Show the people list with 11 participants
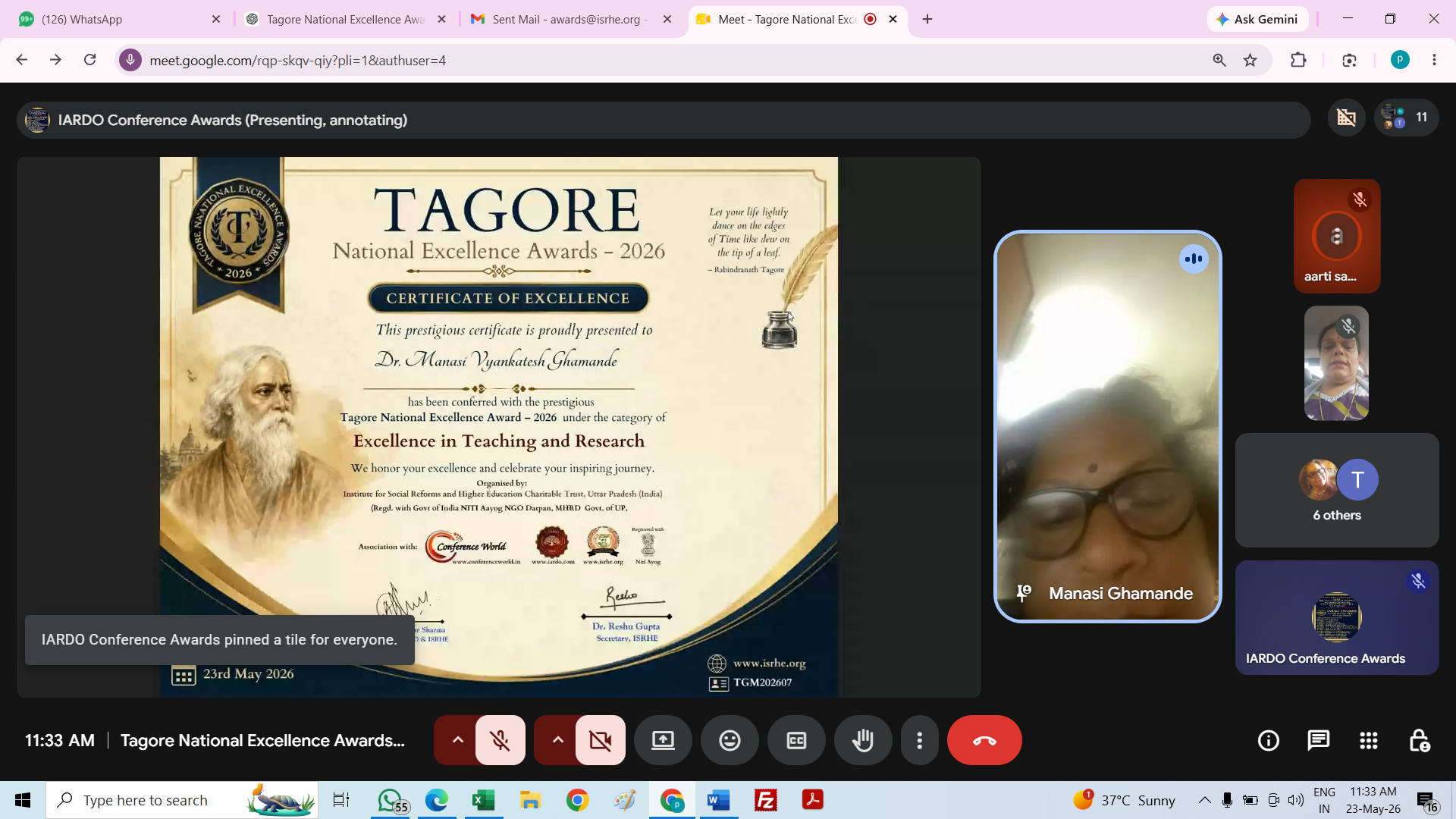 [1406, 118]
